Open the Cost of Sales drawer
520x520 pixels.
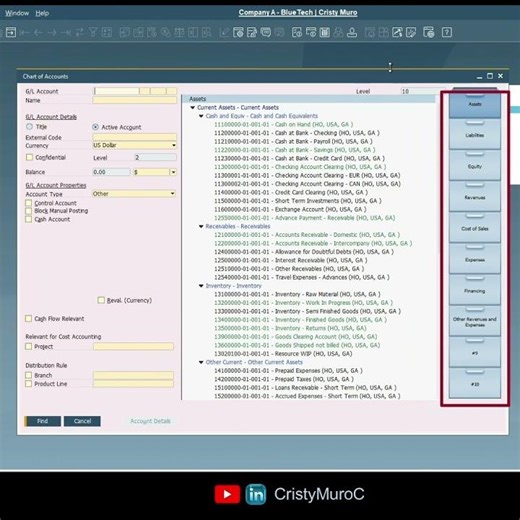475,228
